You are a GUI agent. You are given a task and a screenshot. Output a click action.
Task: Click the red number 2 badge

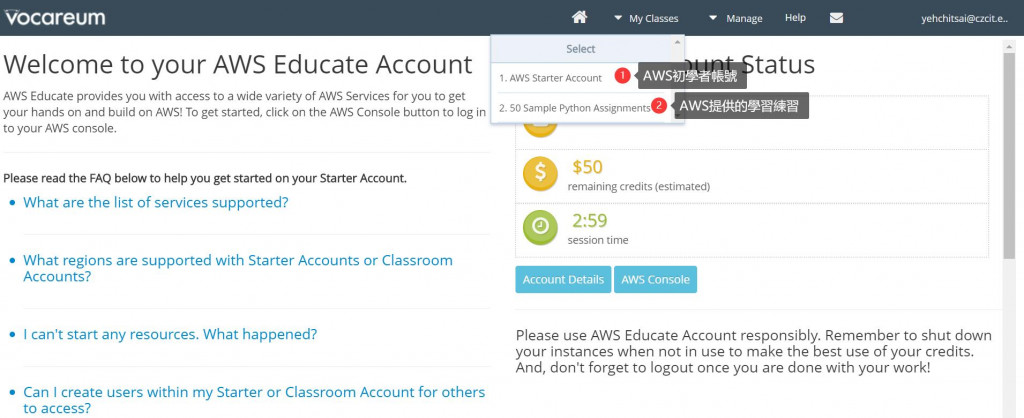pyautogui.click(x=659, y=105)
